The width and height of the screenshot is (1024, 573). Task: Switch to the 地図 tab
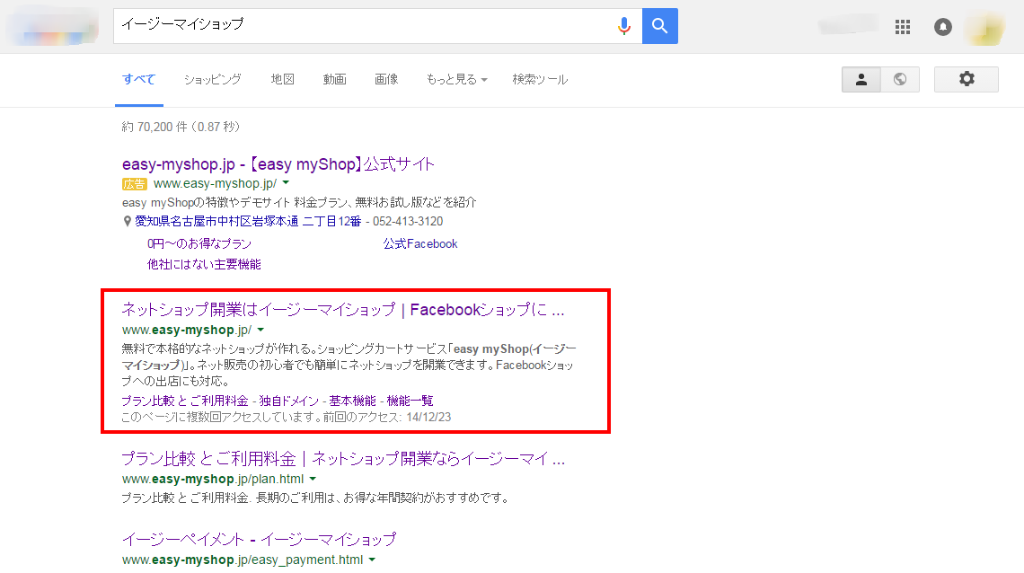click(x=282, y=79)
